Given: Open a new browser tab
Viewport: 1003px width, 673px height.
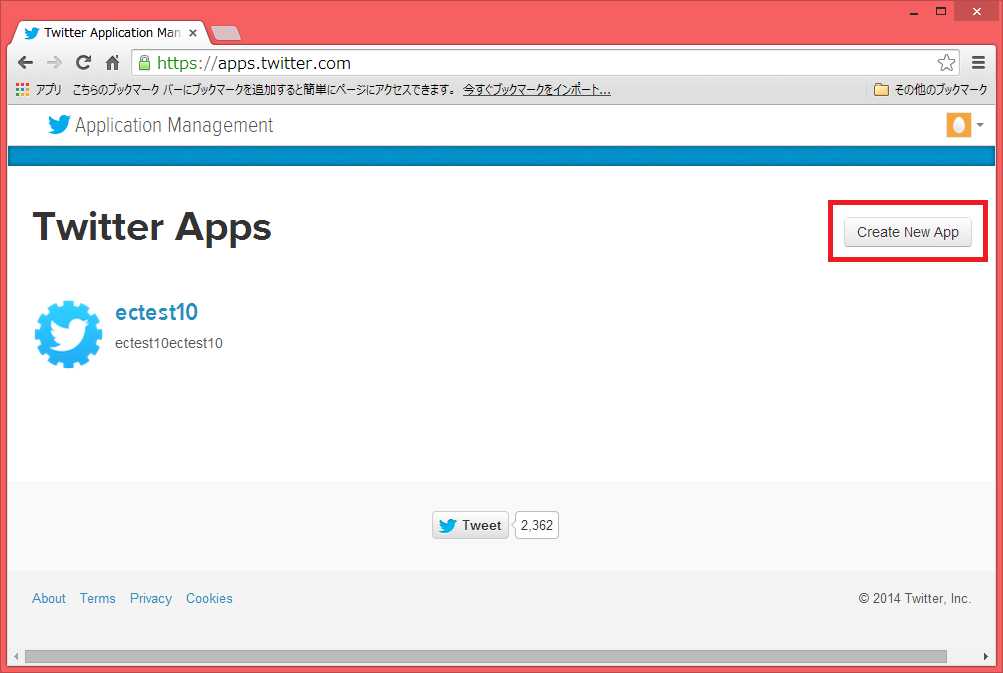Looking at the screenshot, I should coord(225,33).
